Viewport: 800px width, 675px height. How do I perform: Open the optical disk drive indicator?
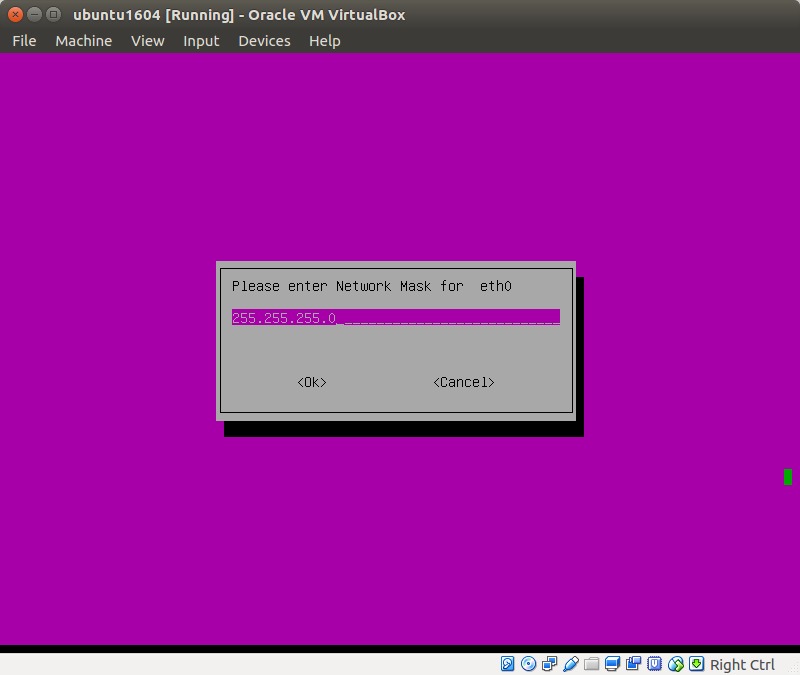[529, 664]
